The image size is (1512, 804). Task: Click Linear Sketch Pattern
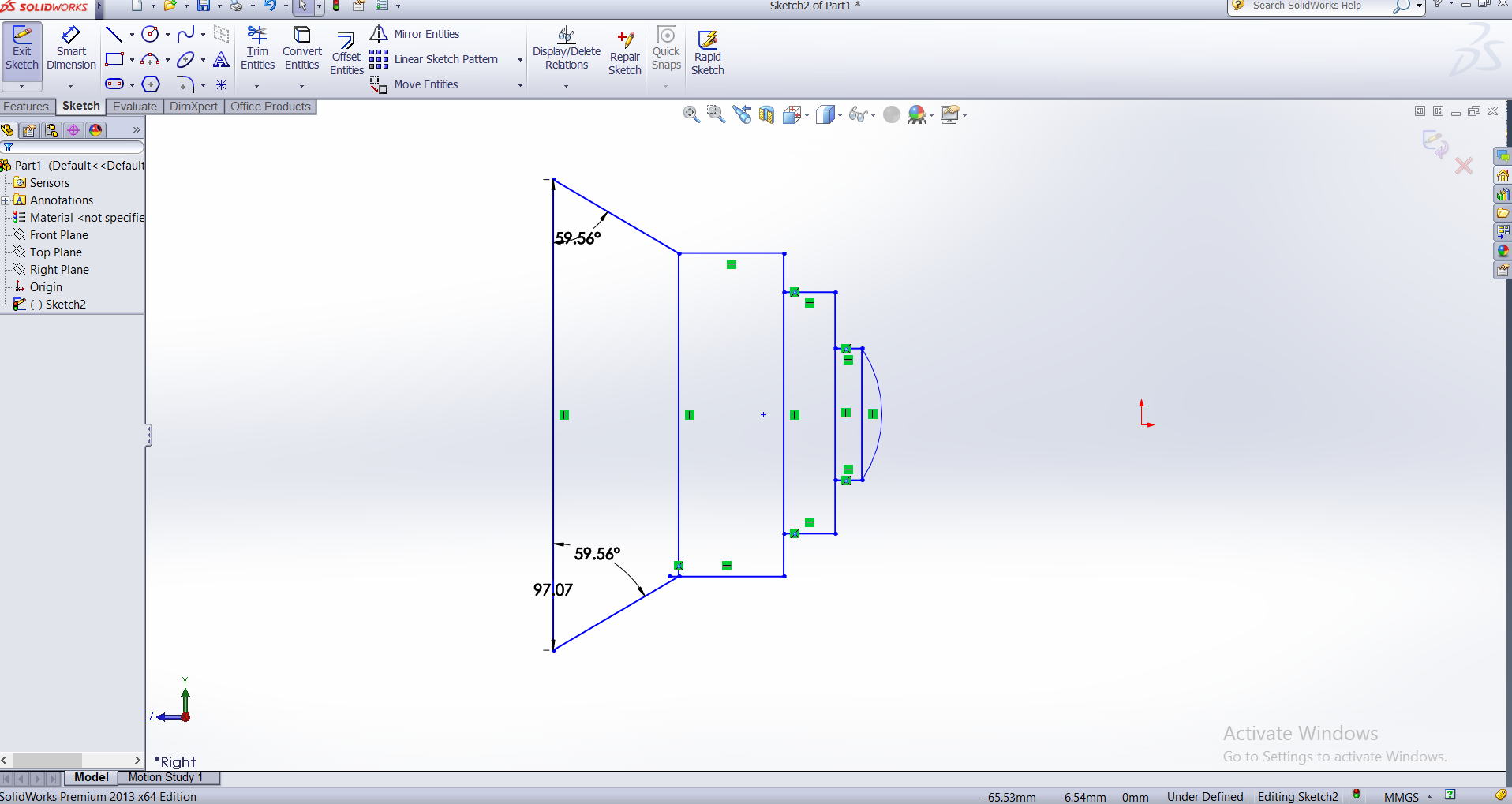434,59
